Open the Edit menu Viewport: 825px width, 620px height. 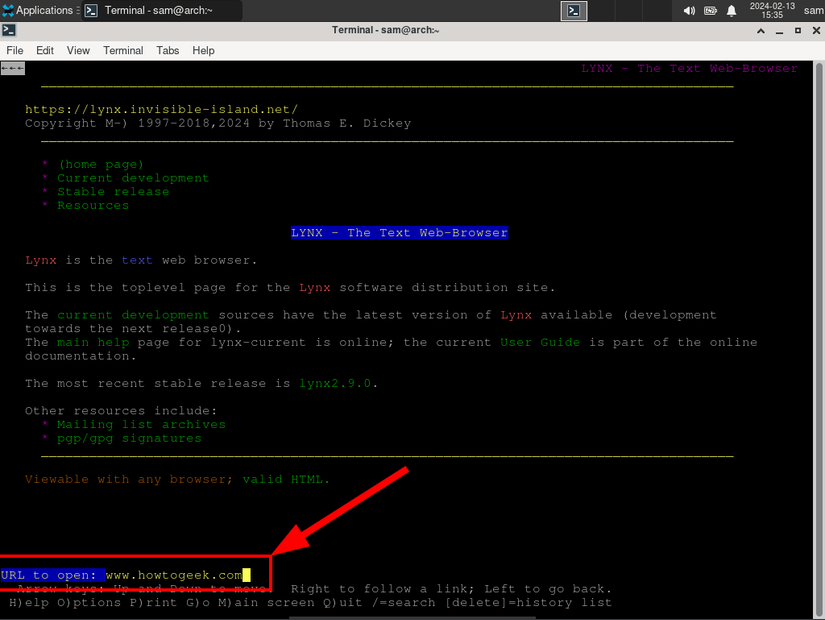[x=45, y=50]
